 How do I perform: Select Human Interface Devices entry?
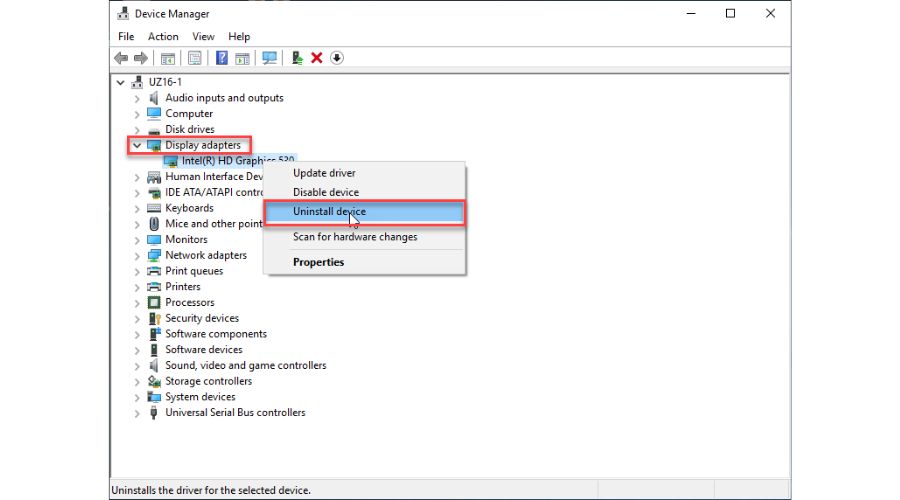tap(214, 177)
